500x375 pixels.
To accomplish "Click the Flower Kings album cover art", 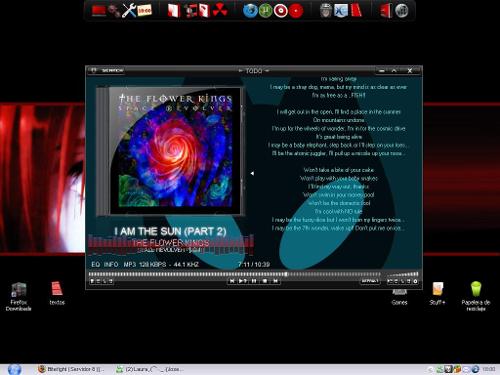I will coord(170,151).
